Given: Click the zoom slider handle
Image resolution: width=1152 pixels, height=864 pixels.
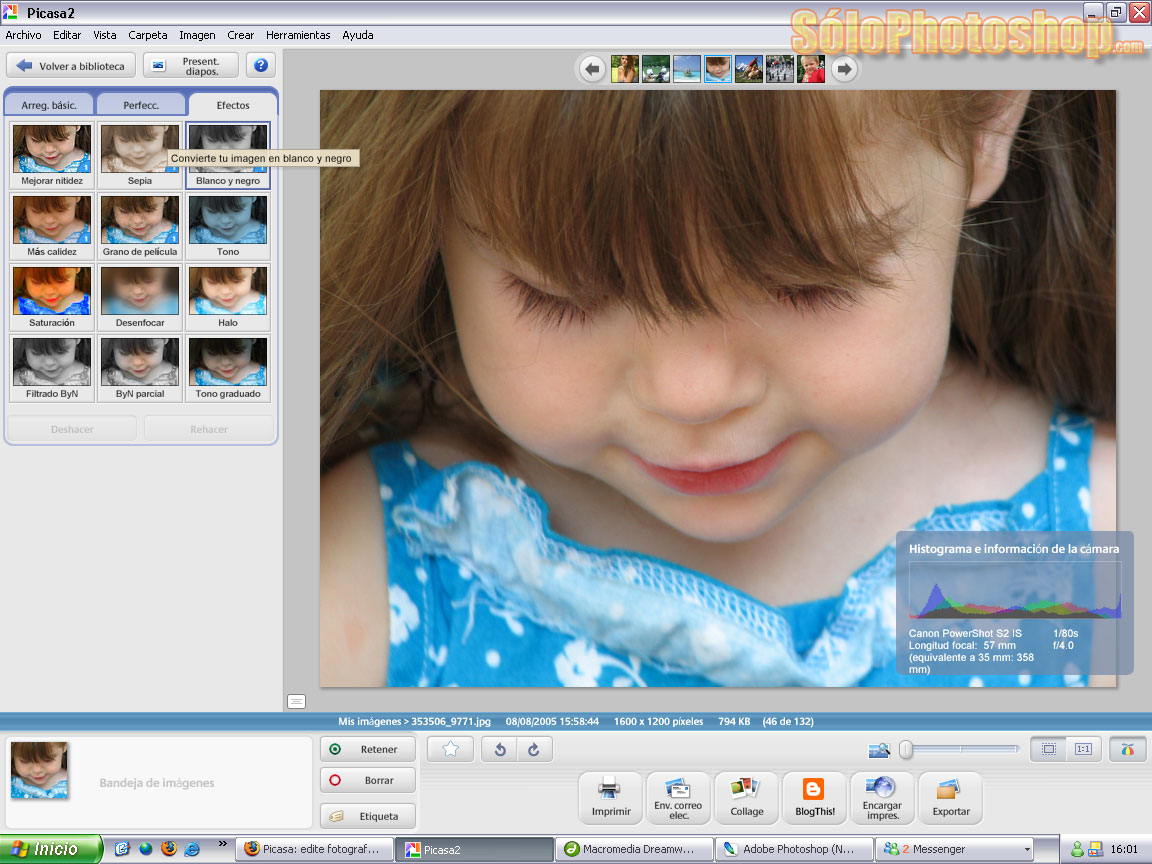Looking at the screenshot, I should pos(905,749).
